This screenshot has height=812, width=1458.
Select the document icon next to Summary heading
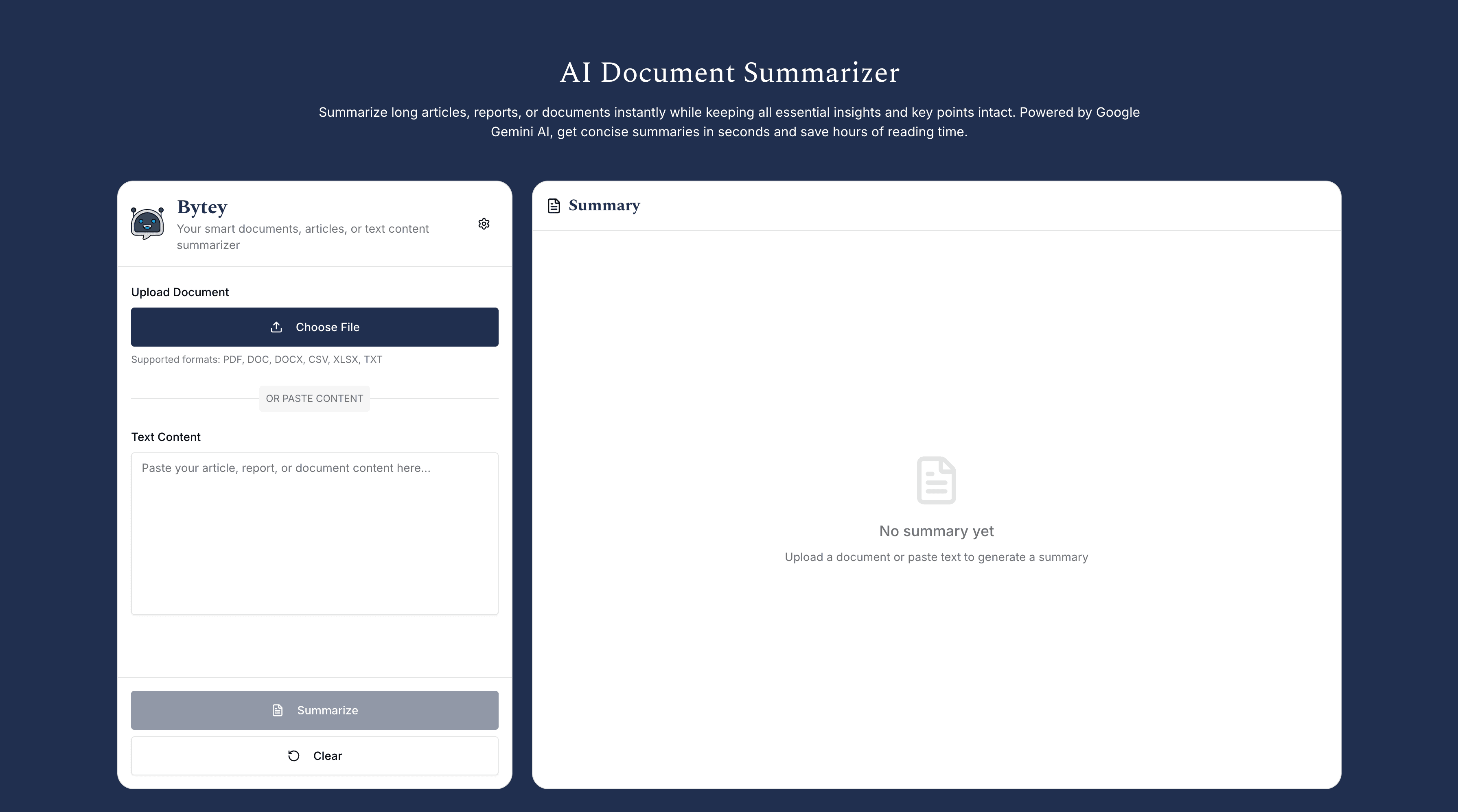pos(553,206)
